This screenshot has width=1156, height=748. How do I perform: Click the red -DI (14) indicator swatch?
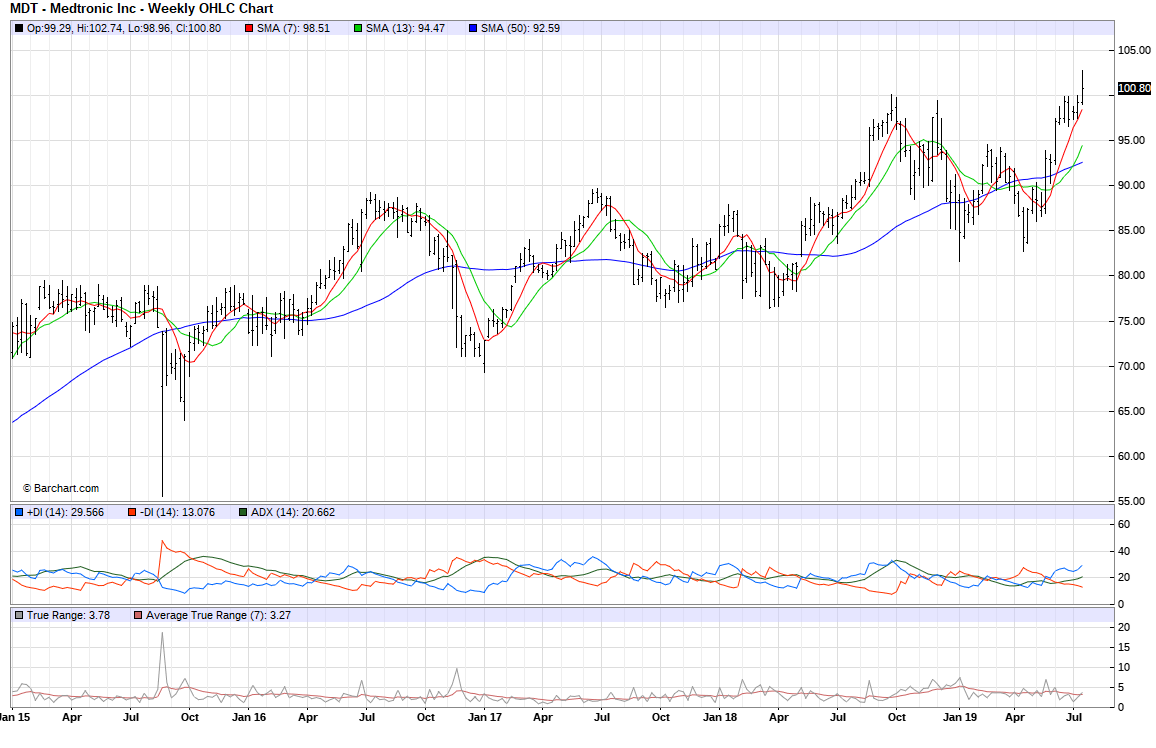[131, 512]
